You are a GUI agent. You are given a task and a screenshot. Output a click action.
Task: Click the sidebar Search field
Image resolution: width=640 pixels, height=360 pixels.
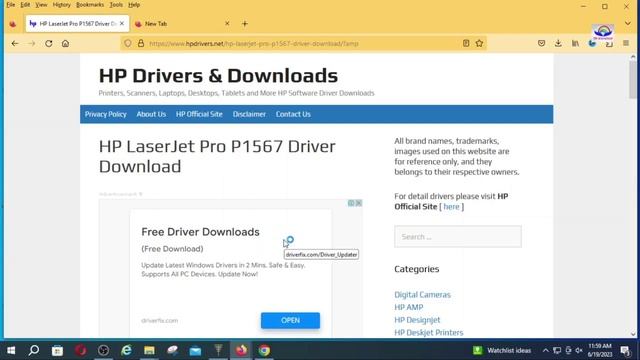tap(458, 237)
